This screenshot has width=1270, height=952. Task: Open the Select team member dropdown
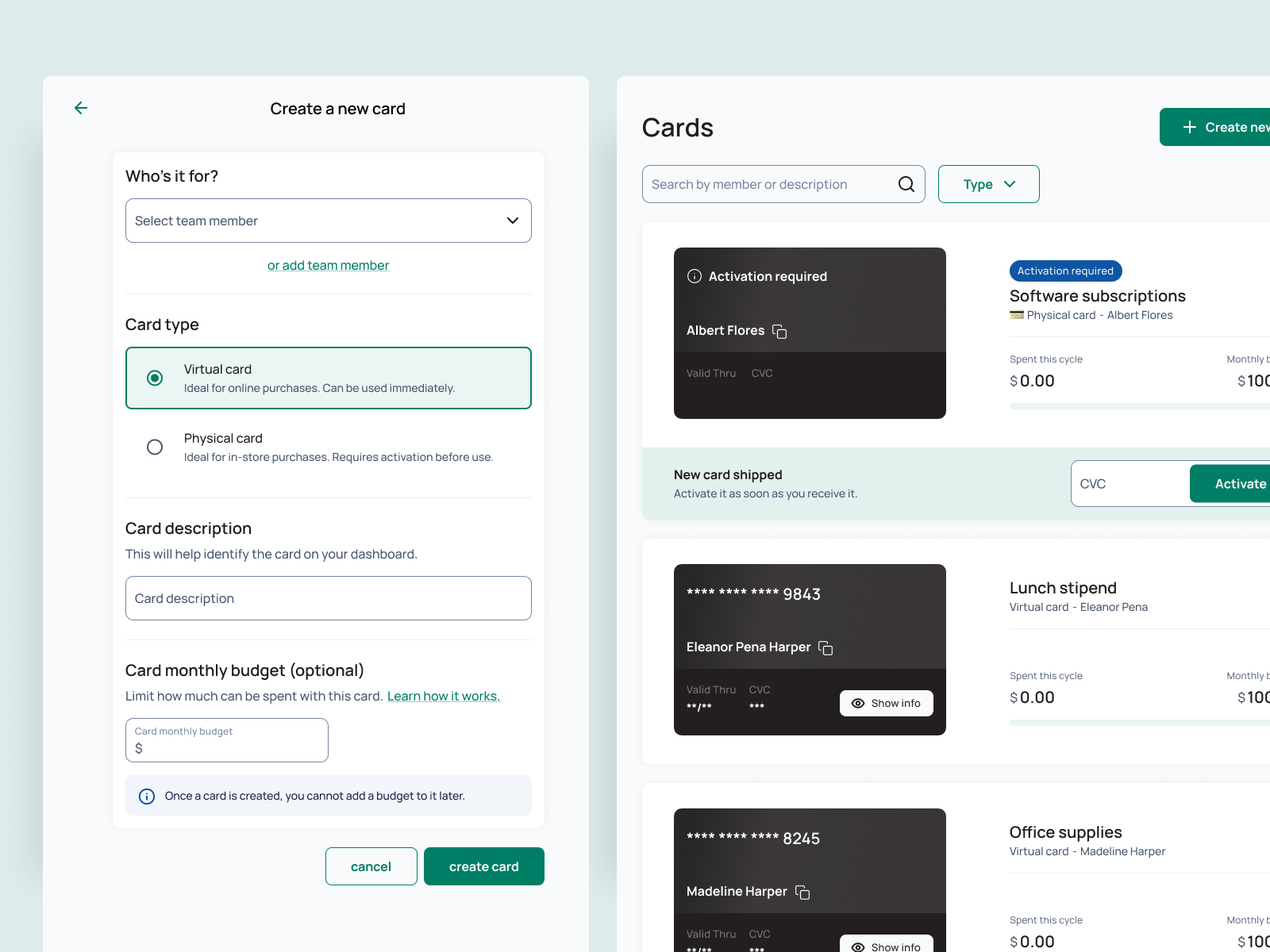[x=329, y=221]
